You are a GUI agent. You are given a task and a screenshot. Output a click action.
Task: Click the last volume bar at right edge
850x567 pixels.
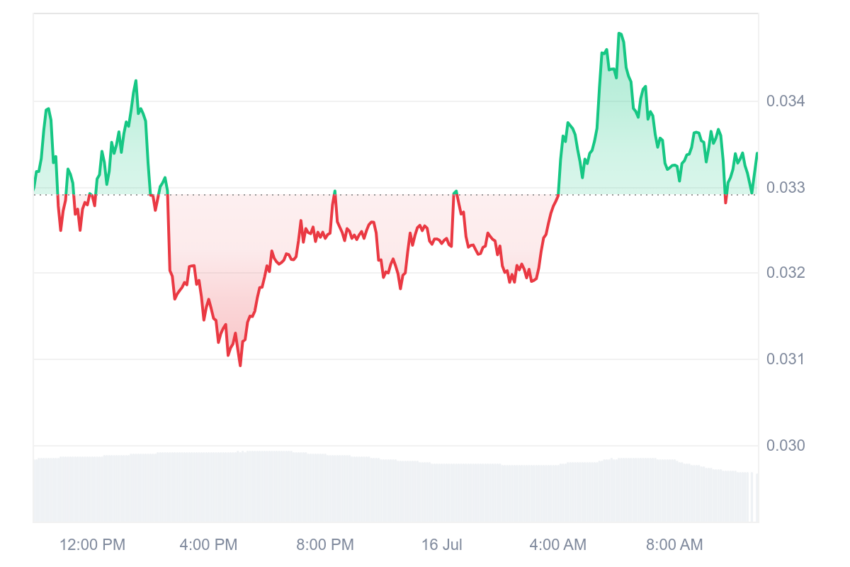pyautogui.click(x=756, y=498)
